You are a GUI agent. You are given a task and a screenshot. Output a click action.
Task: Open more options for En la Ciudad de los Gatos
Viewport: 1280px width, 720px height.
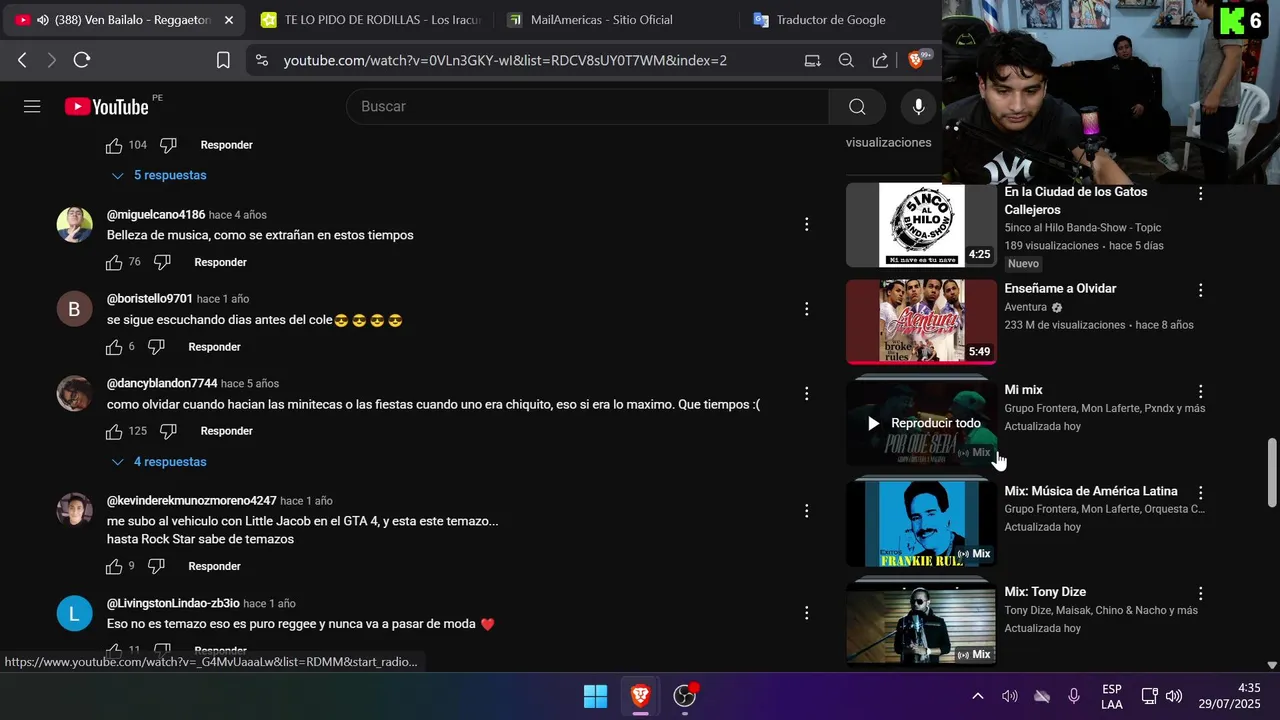pyautogui.click(x=1201, y=193)
